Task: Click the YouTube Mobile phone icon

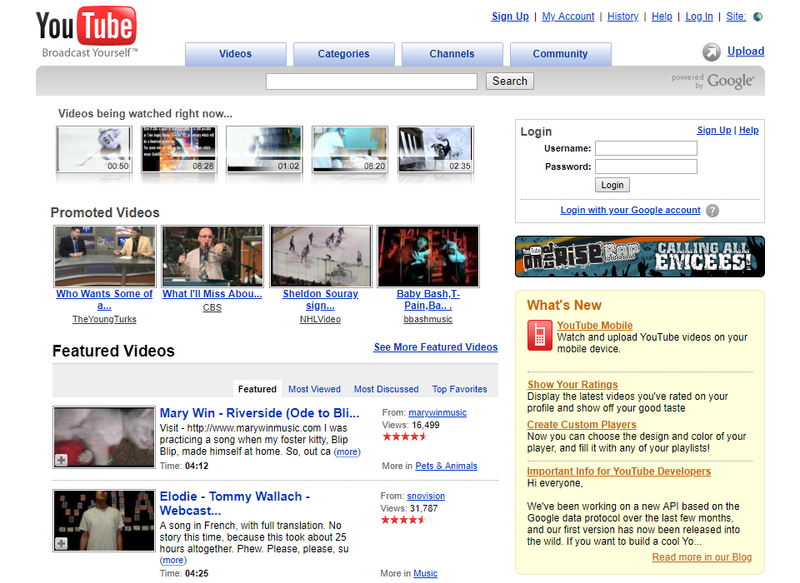Action: point(539,334)
